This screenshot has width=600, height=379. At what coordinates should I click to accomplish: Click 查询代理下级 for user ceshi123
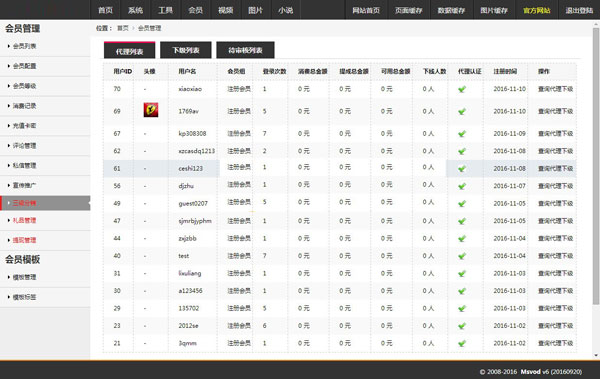pyautogui.click(x=555, y=168)
